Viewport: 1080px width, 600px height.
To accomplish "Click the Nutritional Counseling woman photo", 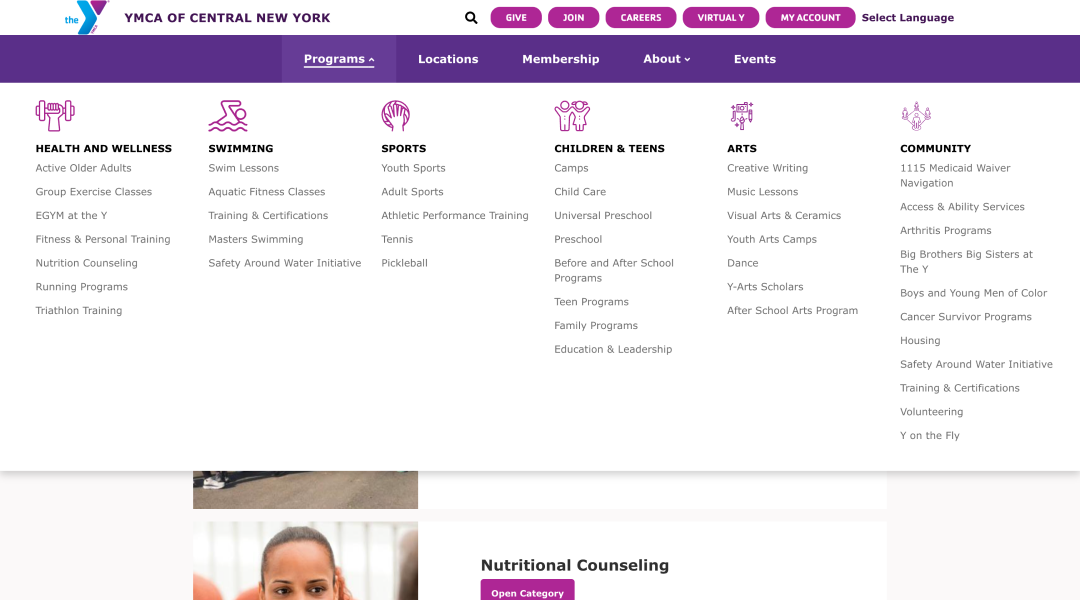I will (305, 561).
